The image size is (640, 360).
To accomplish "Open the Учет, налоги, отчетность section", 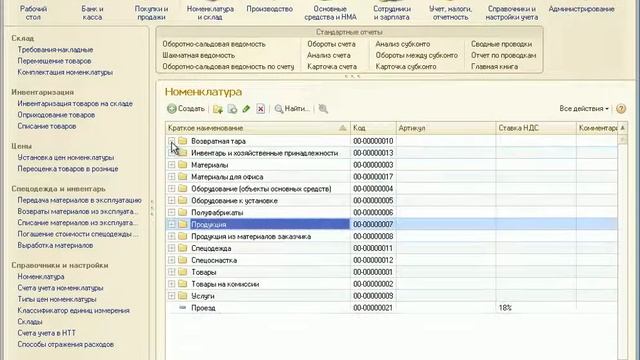I will 450,13.
